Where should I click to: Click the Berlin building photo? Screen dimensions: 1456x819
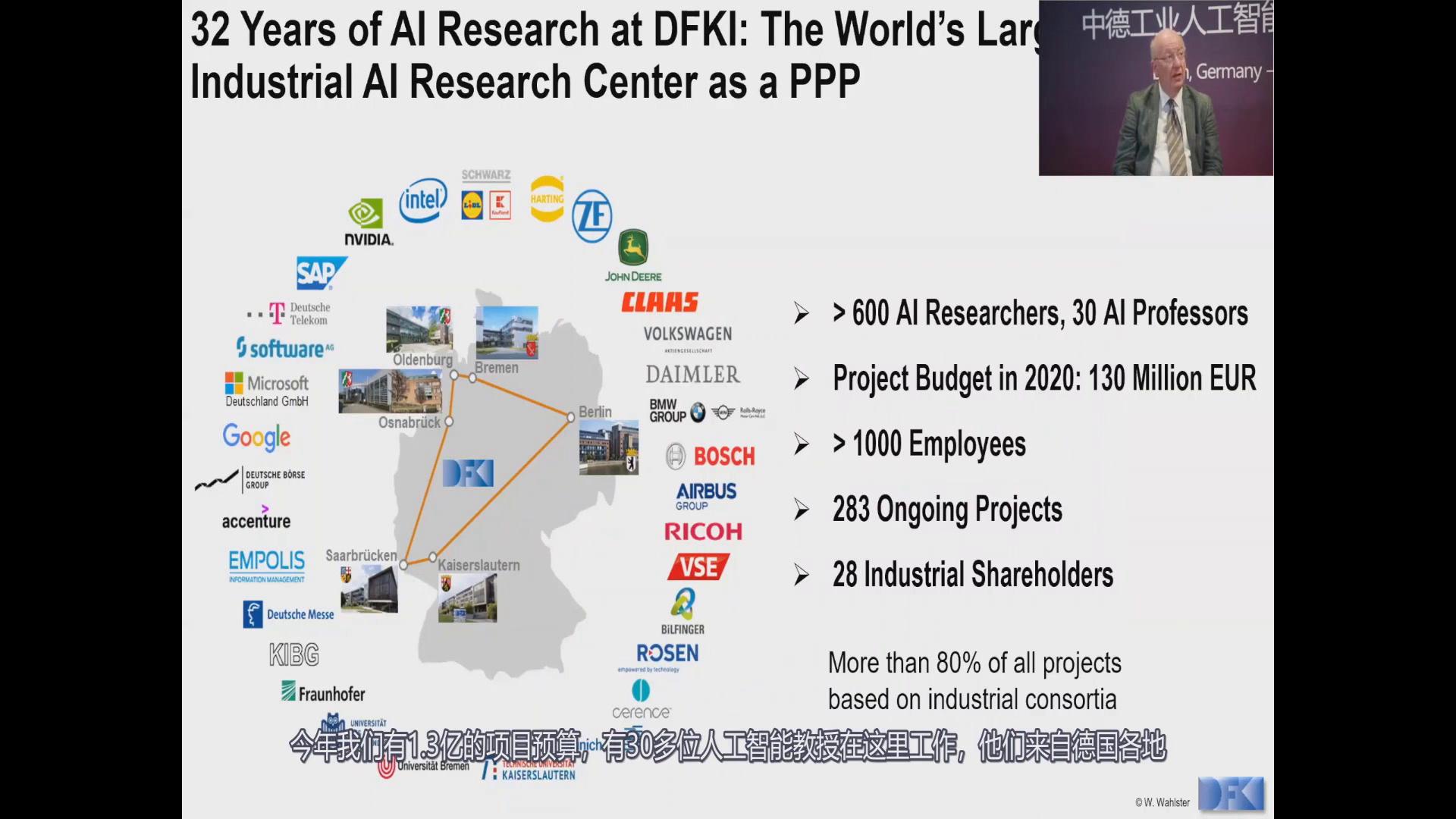(x=608, y=448)
